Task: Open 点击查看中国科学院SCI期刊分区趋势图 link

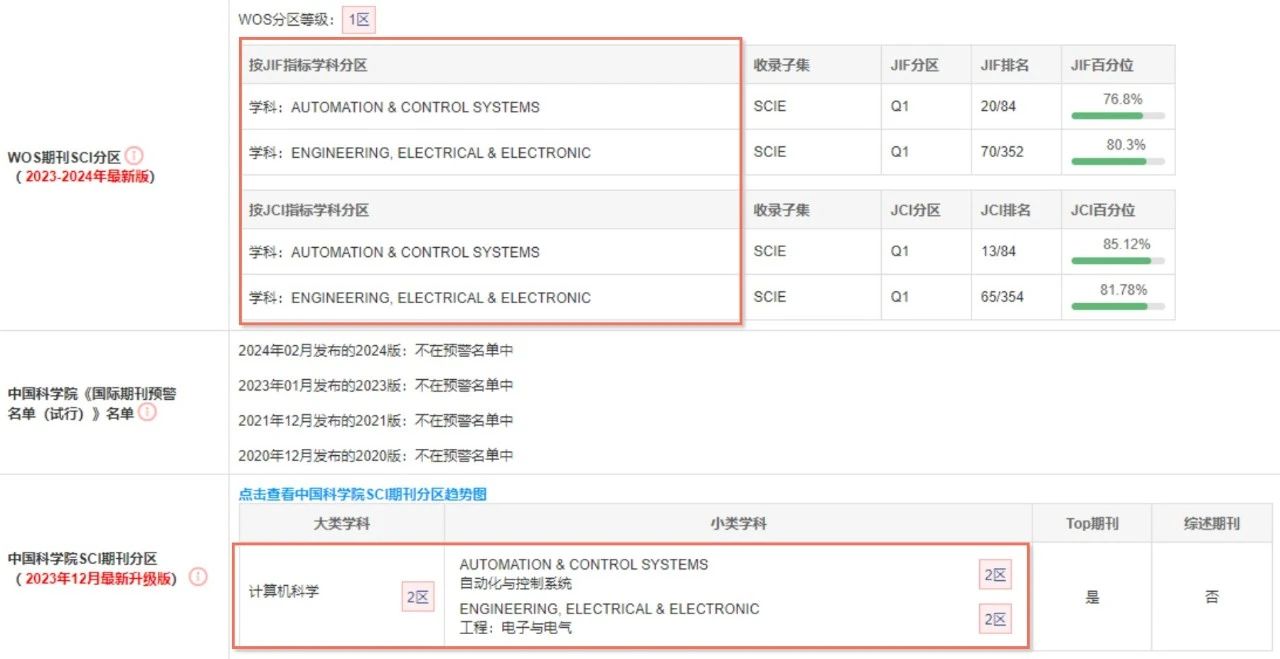Action: click(362, 494)
